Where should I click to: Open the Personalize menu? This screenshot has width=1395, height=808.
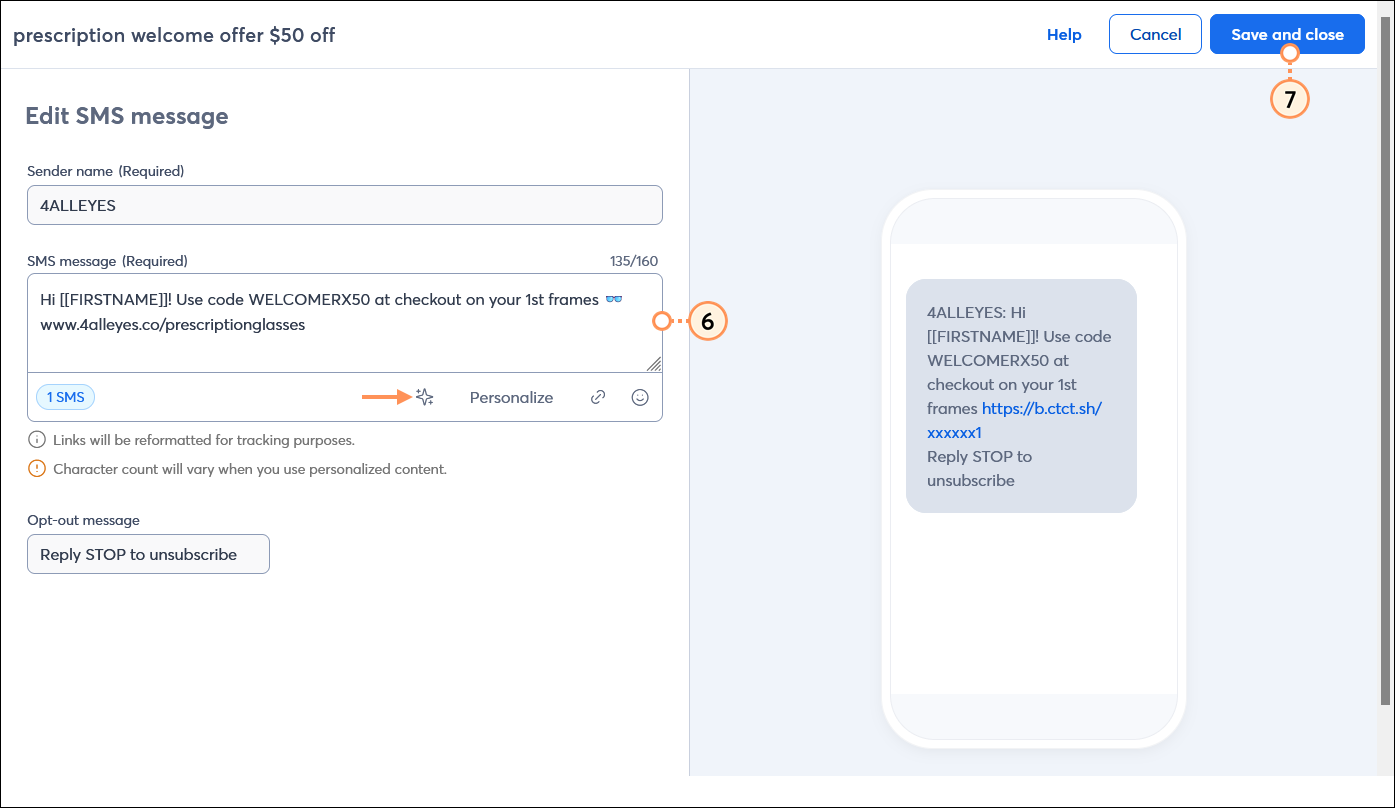point(511,397)
